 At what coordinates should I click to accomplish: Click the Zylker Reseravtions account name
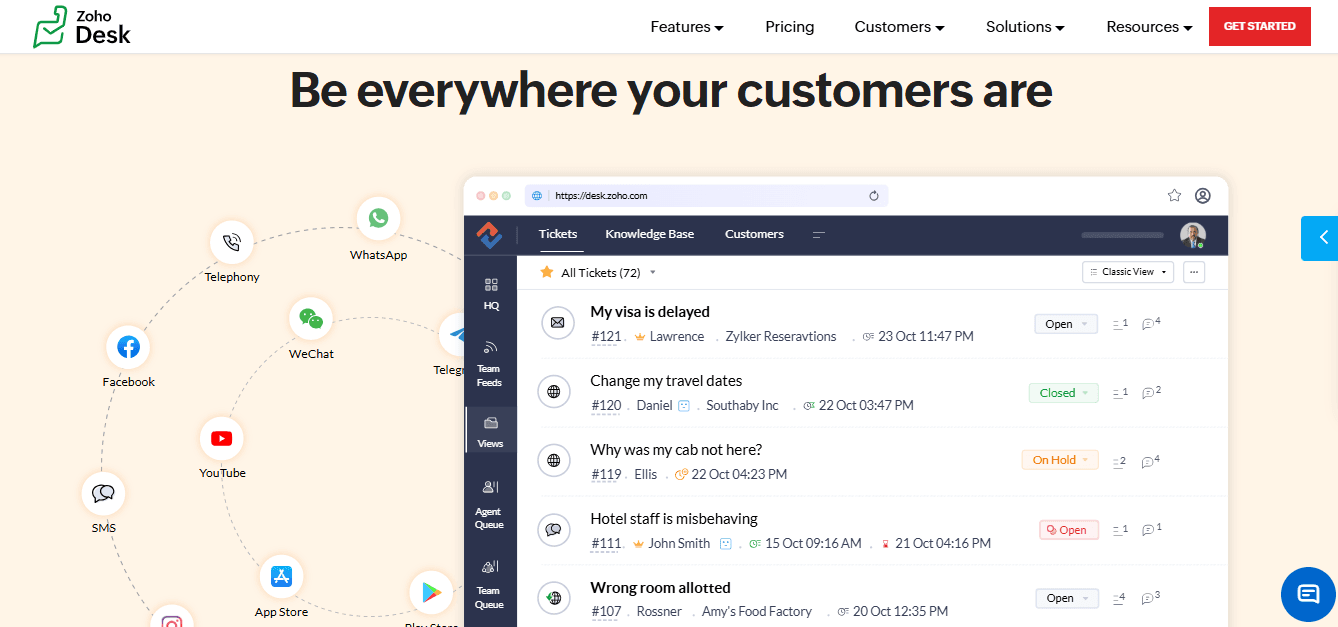pyautogui.click(x=781, y=337)
